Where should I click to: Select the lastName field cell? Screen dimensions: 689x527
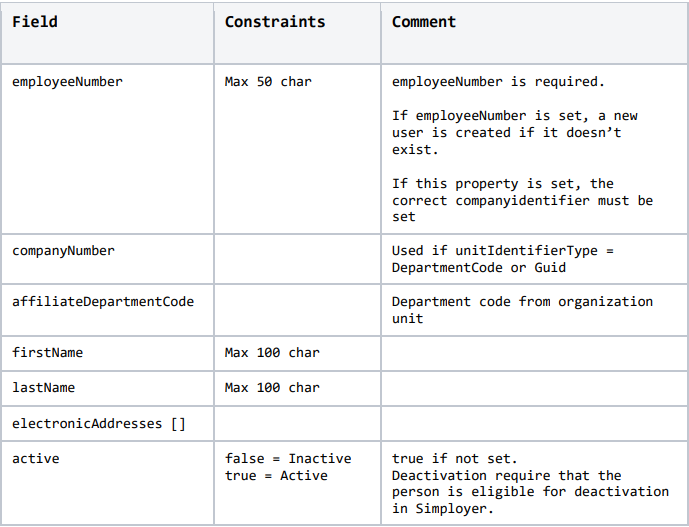pyautogui.click(x=43, y=388)
